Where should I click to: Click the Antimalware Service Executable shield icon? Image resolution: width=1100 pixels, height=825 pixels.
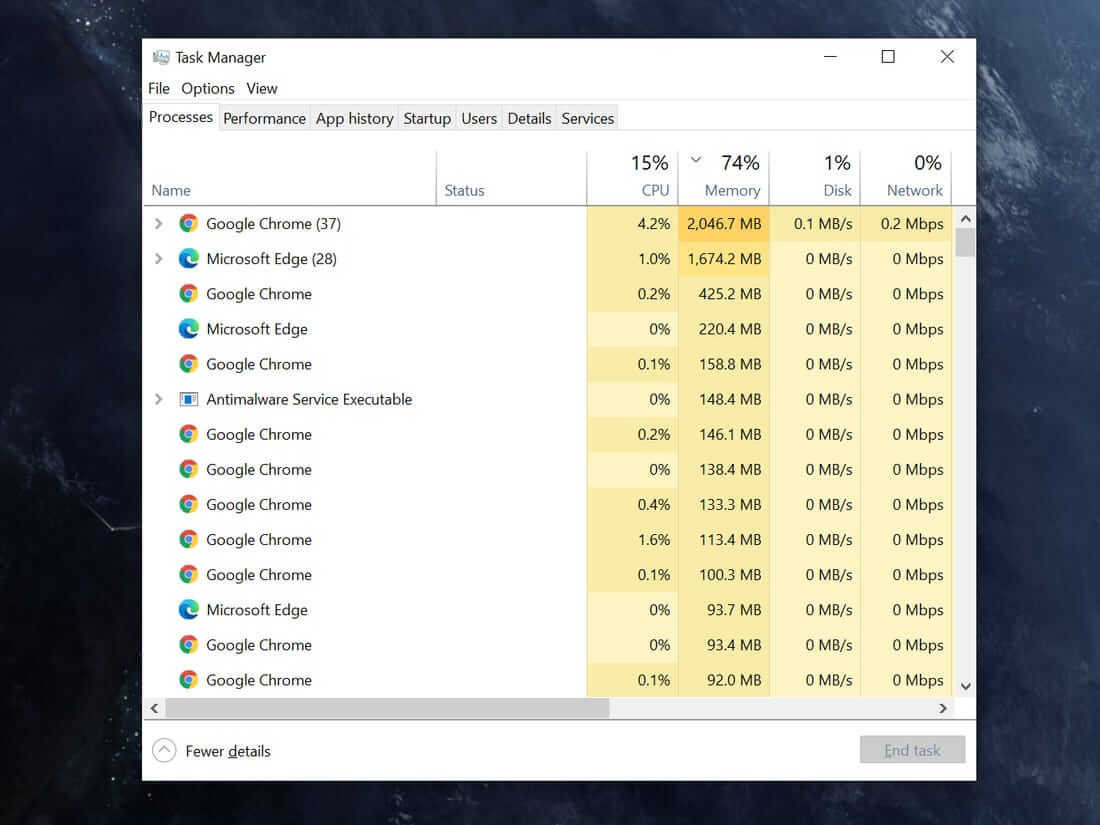(188, 399)
